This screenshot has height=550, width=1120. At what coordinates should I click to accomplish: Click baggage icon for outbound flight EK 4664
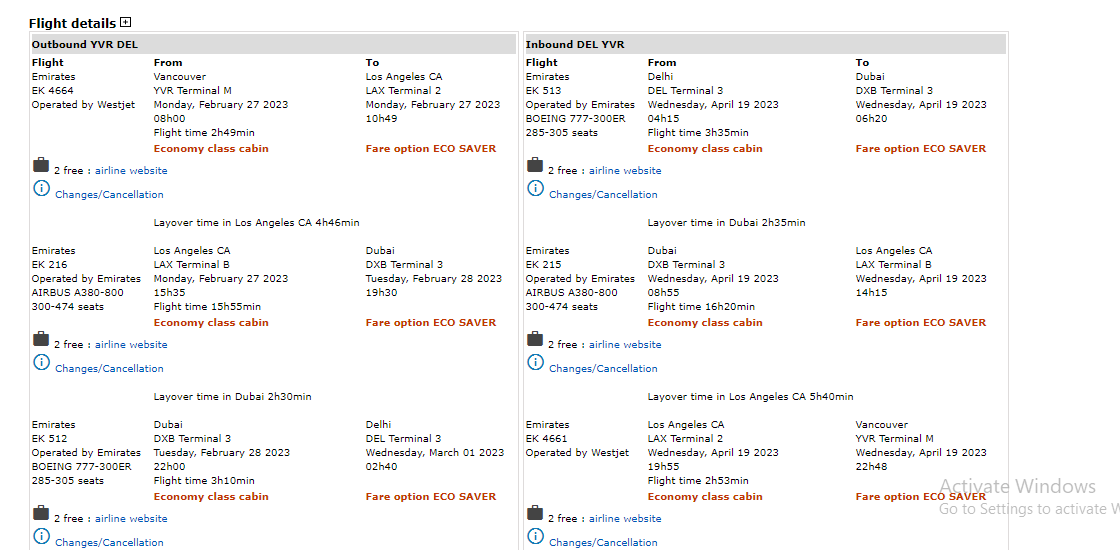click(41, 165)
